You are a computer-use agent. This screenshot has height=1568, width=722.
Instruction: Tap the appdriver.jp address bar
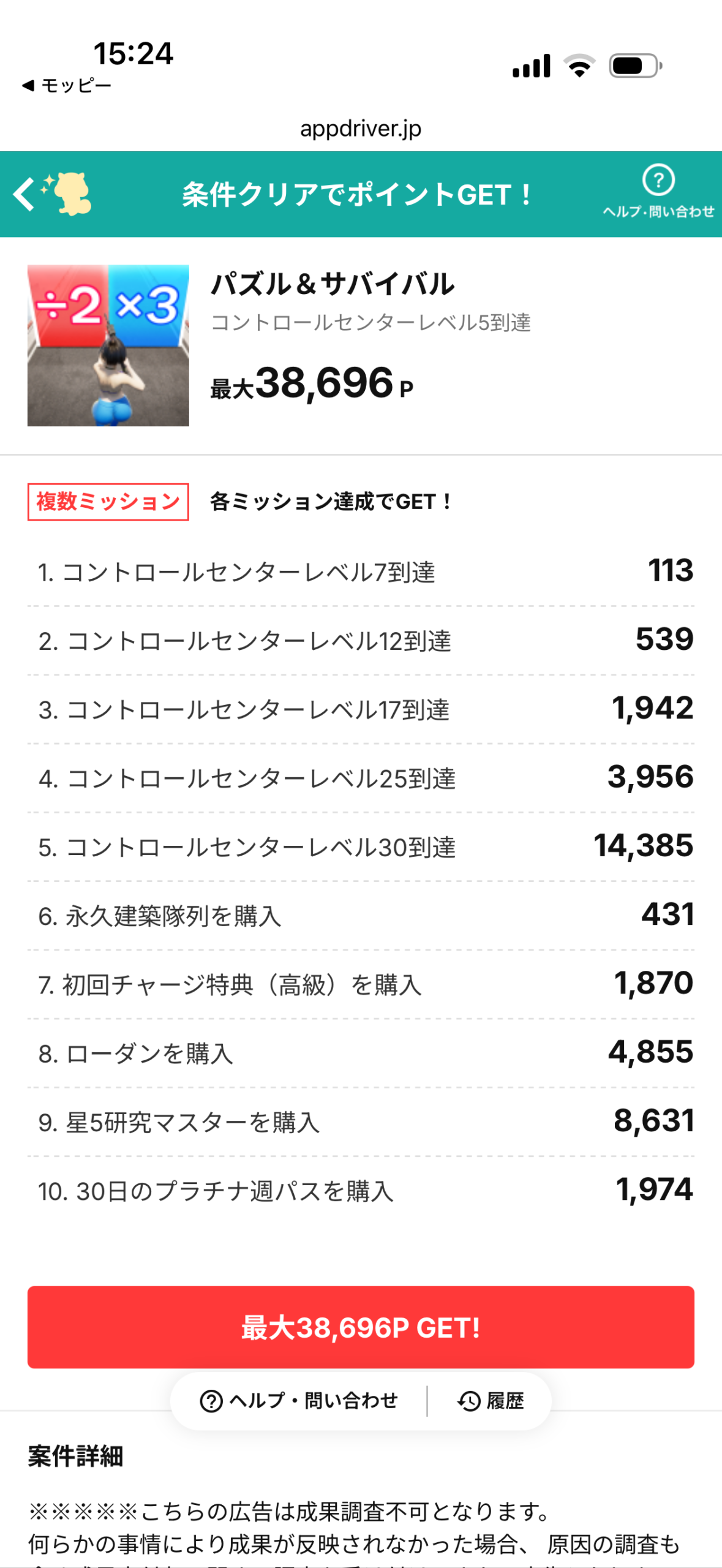pyautogui.click(x=361, y=129)
